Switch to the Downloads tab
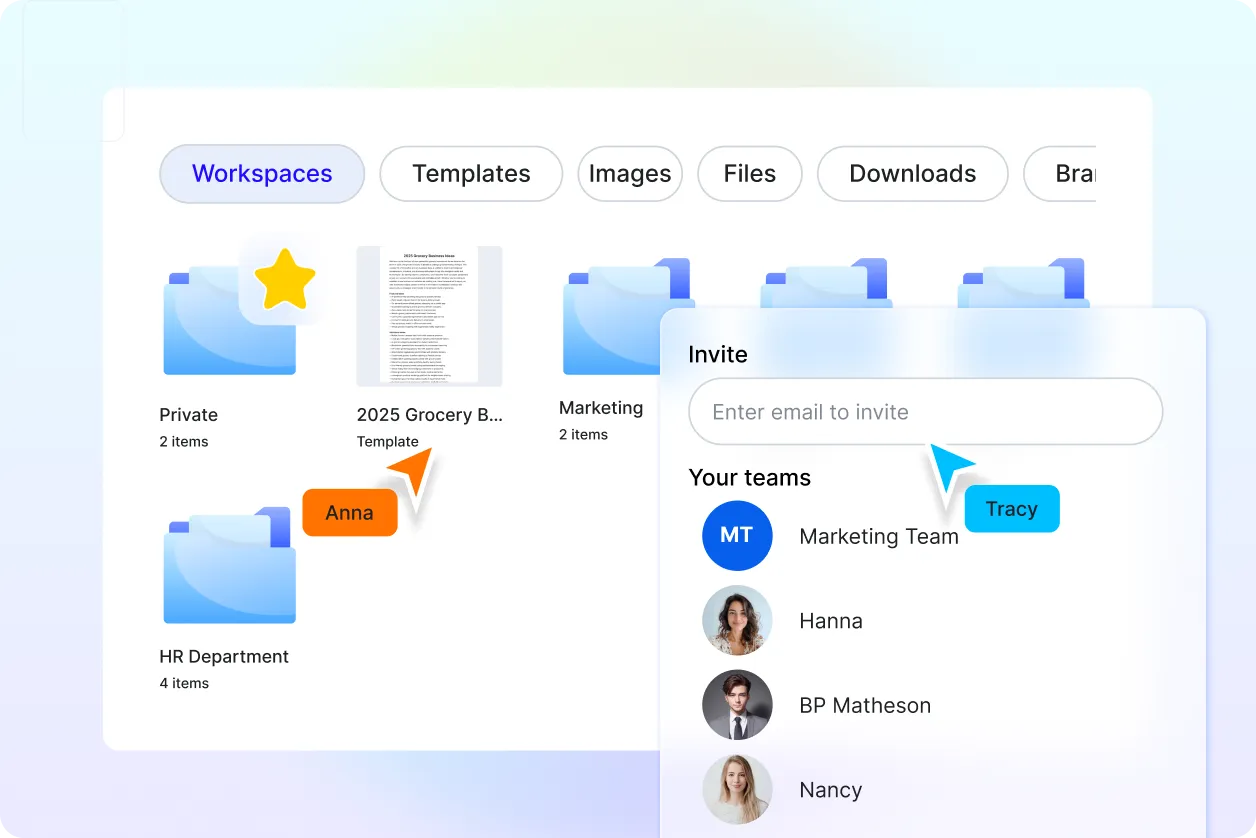This screenshot has width=1256, height=838. [x=912, y=173]
